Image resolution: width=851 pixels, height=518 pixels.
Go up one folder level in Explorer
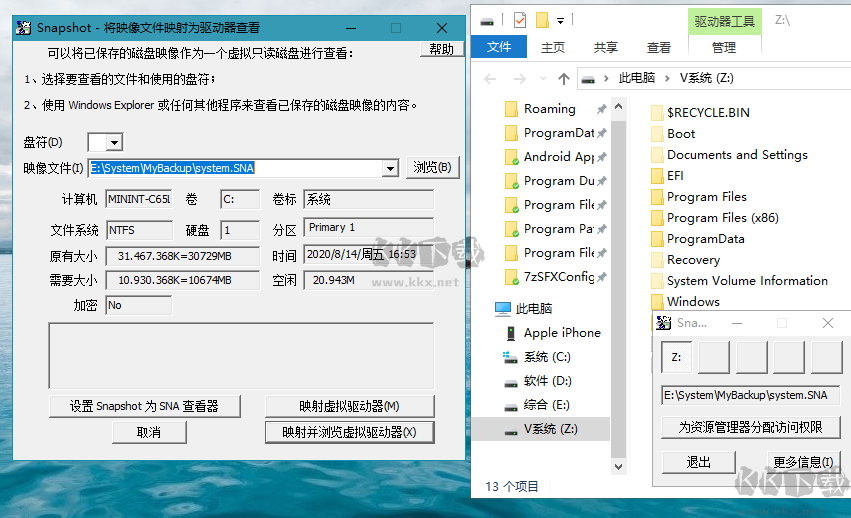(x=563, y=79)
